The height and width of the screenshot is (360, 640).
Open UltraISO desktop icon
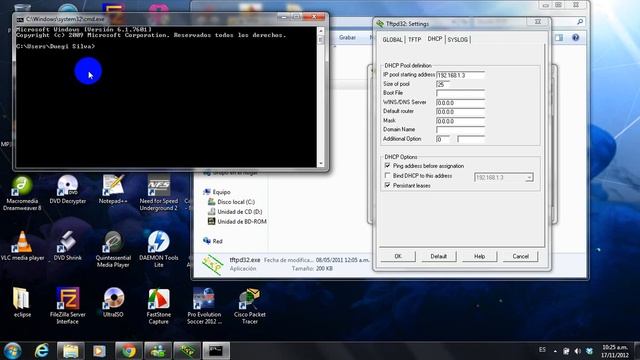click(x=113, y=303)
